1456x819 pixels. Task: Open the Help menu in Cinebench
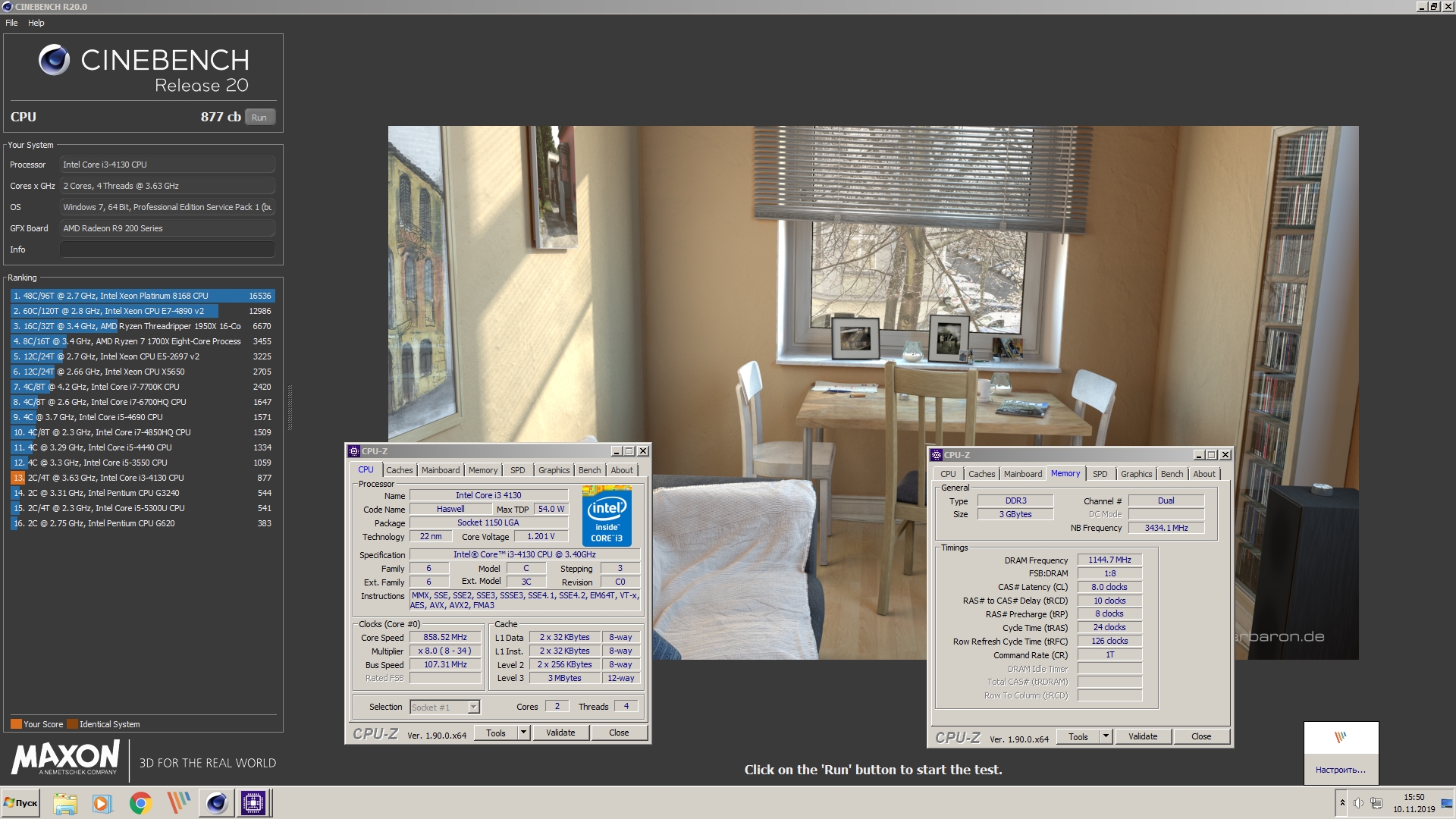(36, 23)
